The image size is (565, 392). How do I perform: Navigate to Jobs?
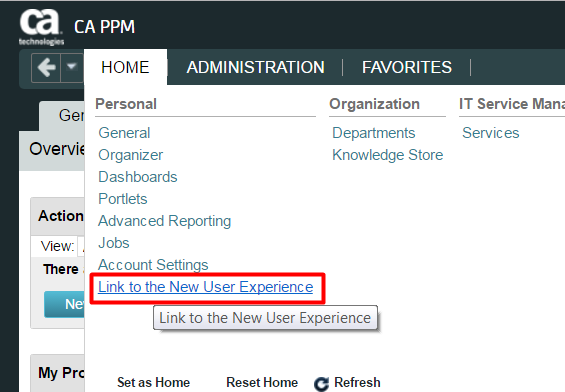point(114,243)
